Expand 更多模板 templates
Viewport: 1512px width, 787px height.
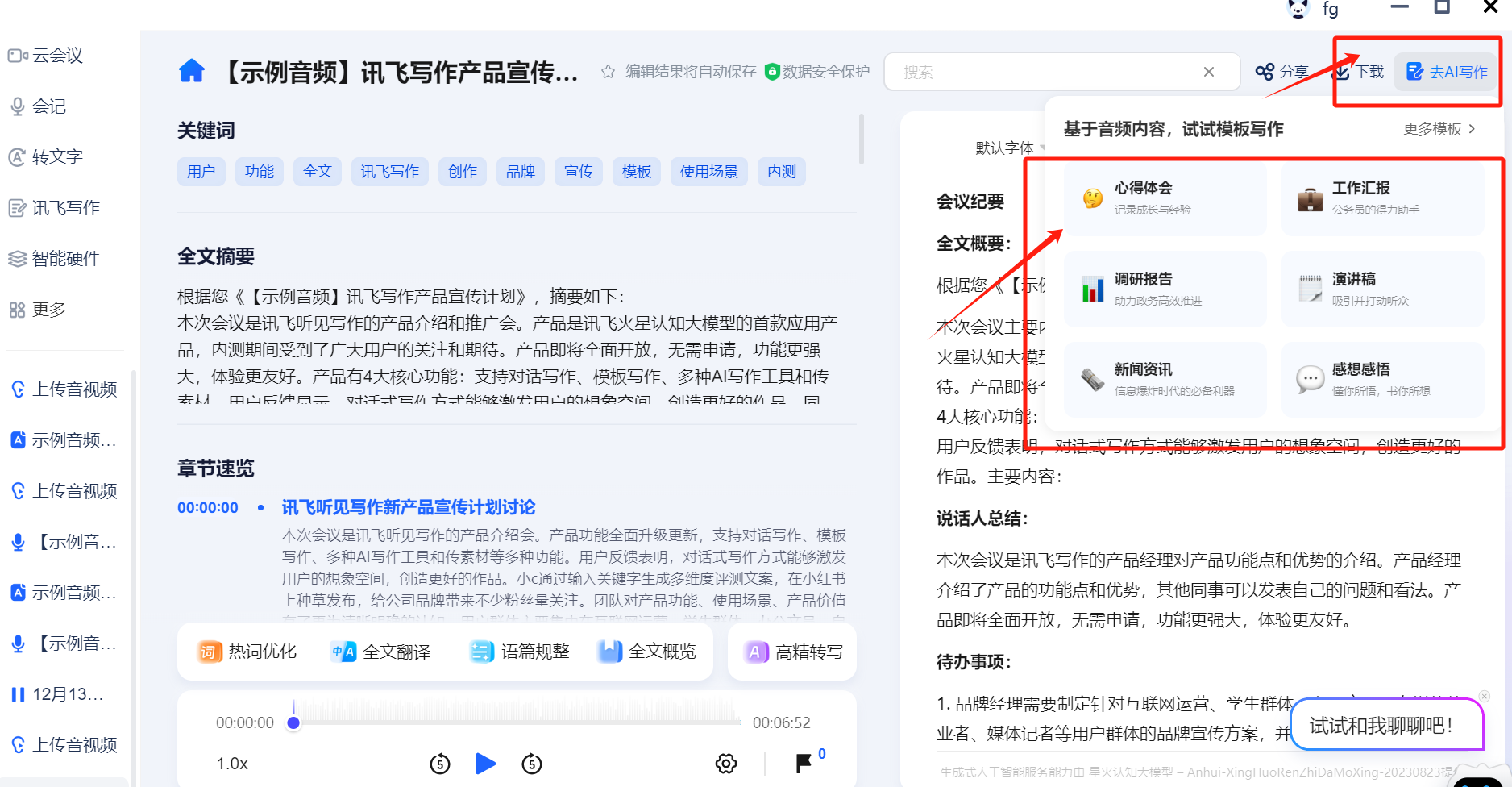point(1439,129)
